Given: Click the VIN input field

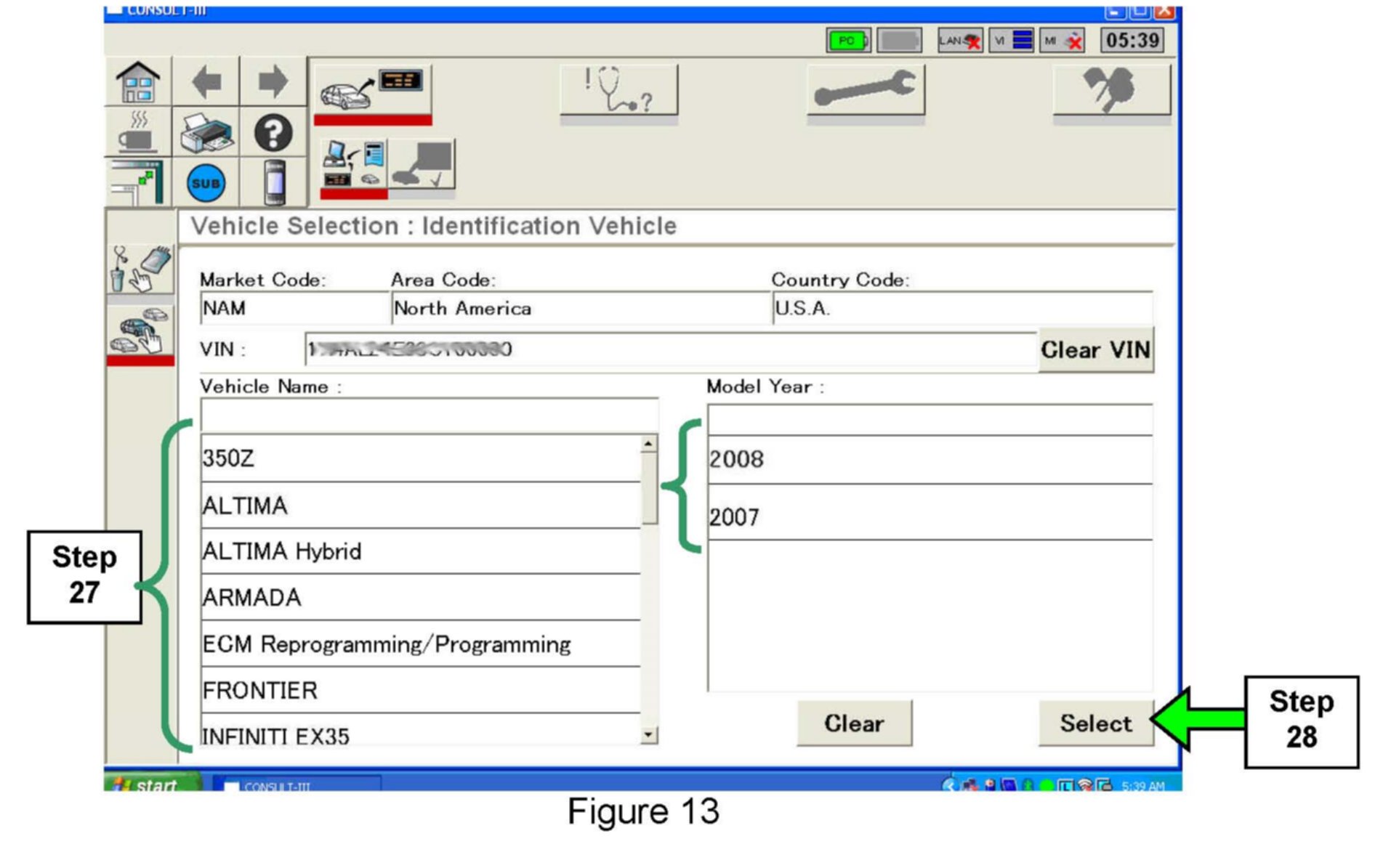Looking at the screenshot, I should click(x=669, y=350).
